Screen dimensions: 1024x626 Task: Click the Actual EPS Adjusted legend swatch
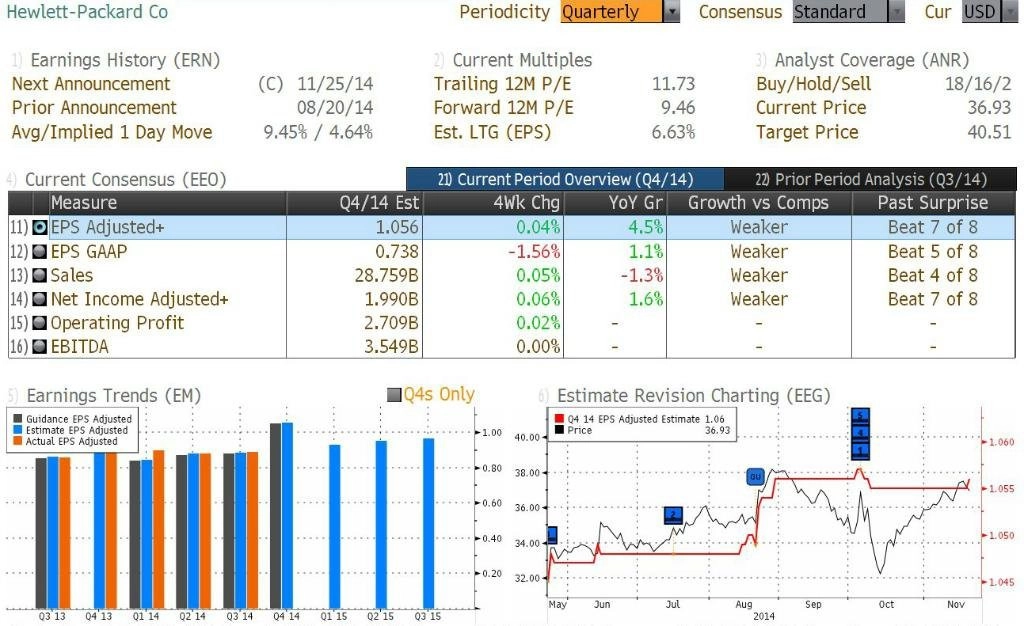tap(18, 441)
